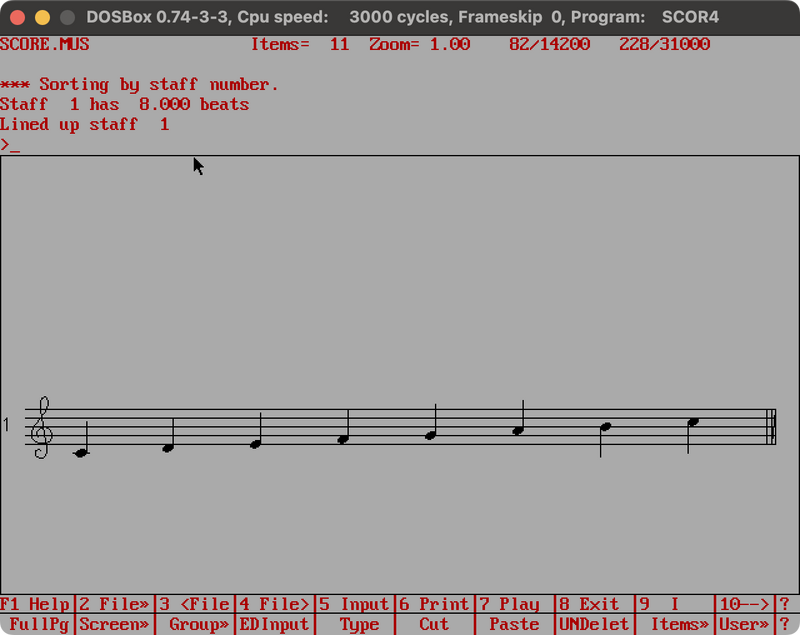Image resolution: width=800 pixels, height=635 pixels.
Task: Click the last note, high C
Action: [x=692, y=423]
